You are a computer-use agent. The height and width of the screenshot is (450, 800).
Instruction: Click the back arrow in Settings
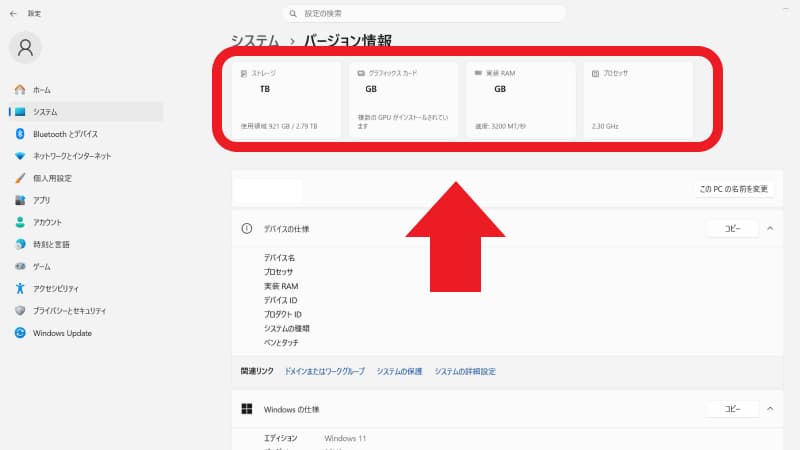tap(13, 14)
